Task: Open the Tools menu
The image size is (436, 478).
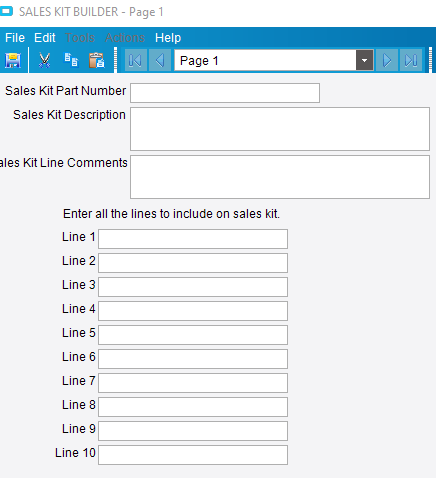Action: point(80,38)
